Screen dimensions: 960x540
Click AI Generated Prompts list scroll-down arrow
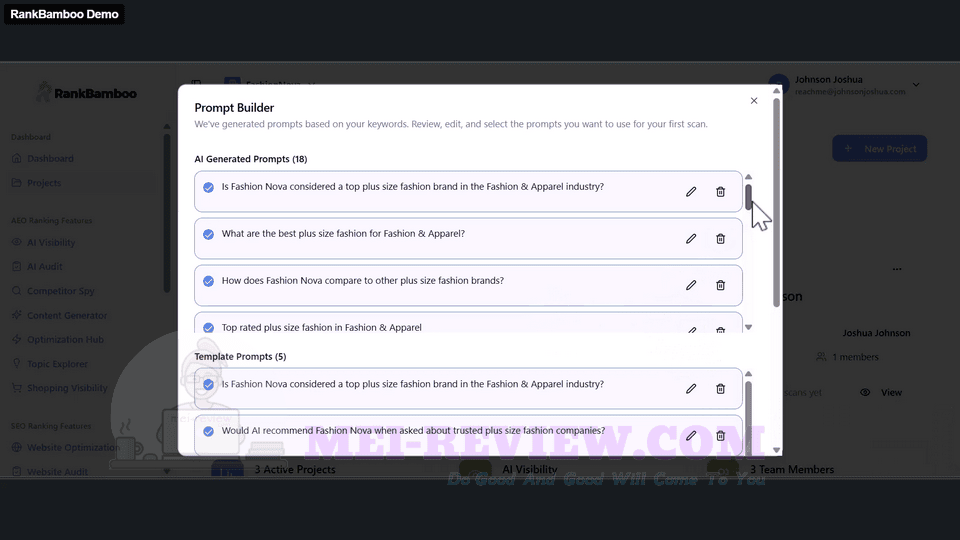pos(748,328)
